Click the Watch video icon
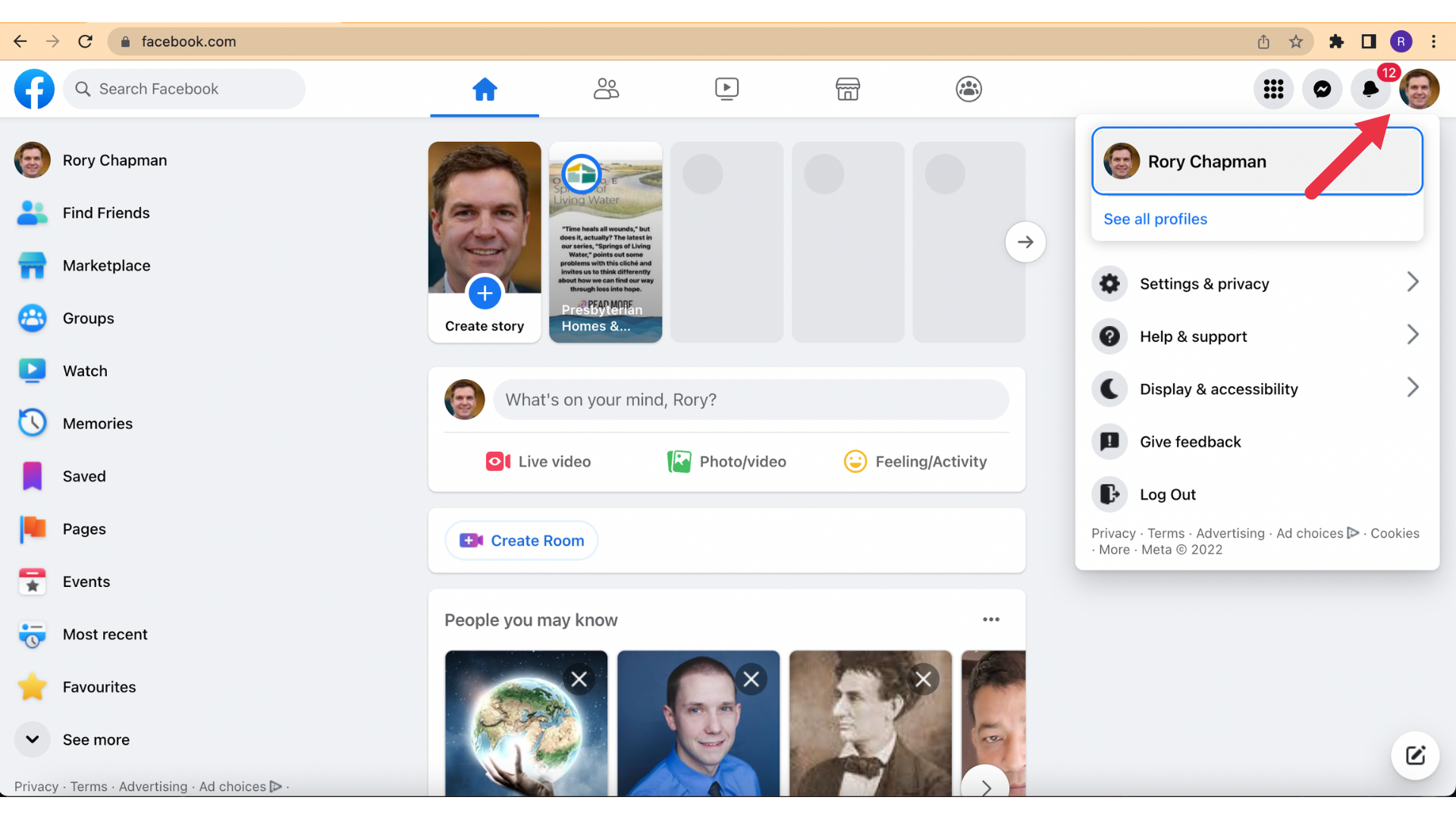The width and height of the screenshot is (1456, 819). 726,88
